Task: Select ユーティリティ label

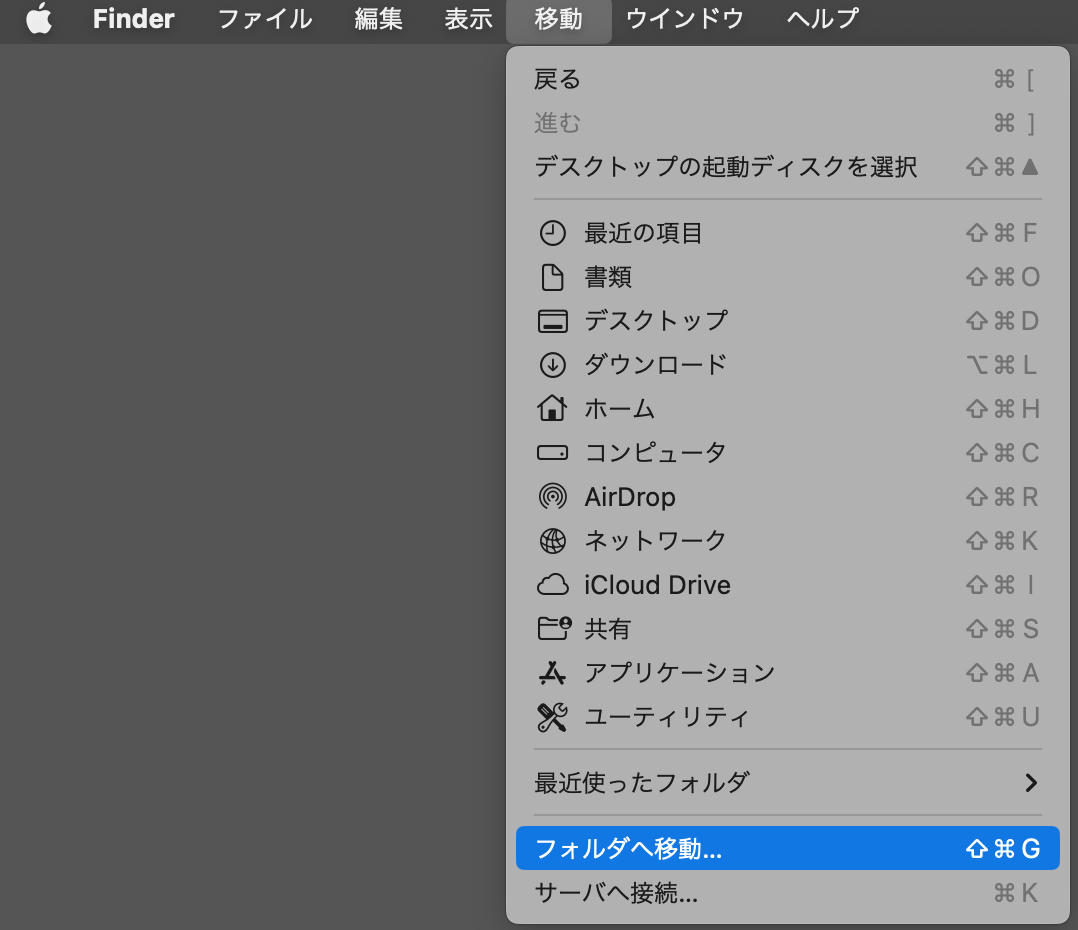Action: [666, 717]
